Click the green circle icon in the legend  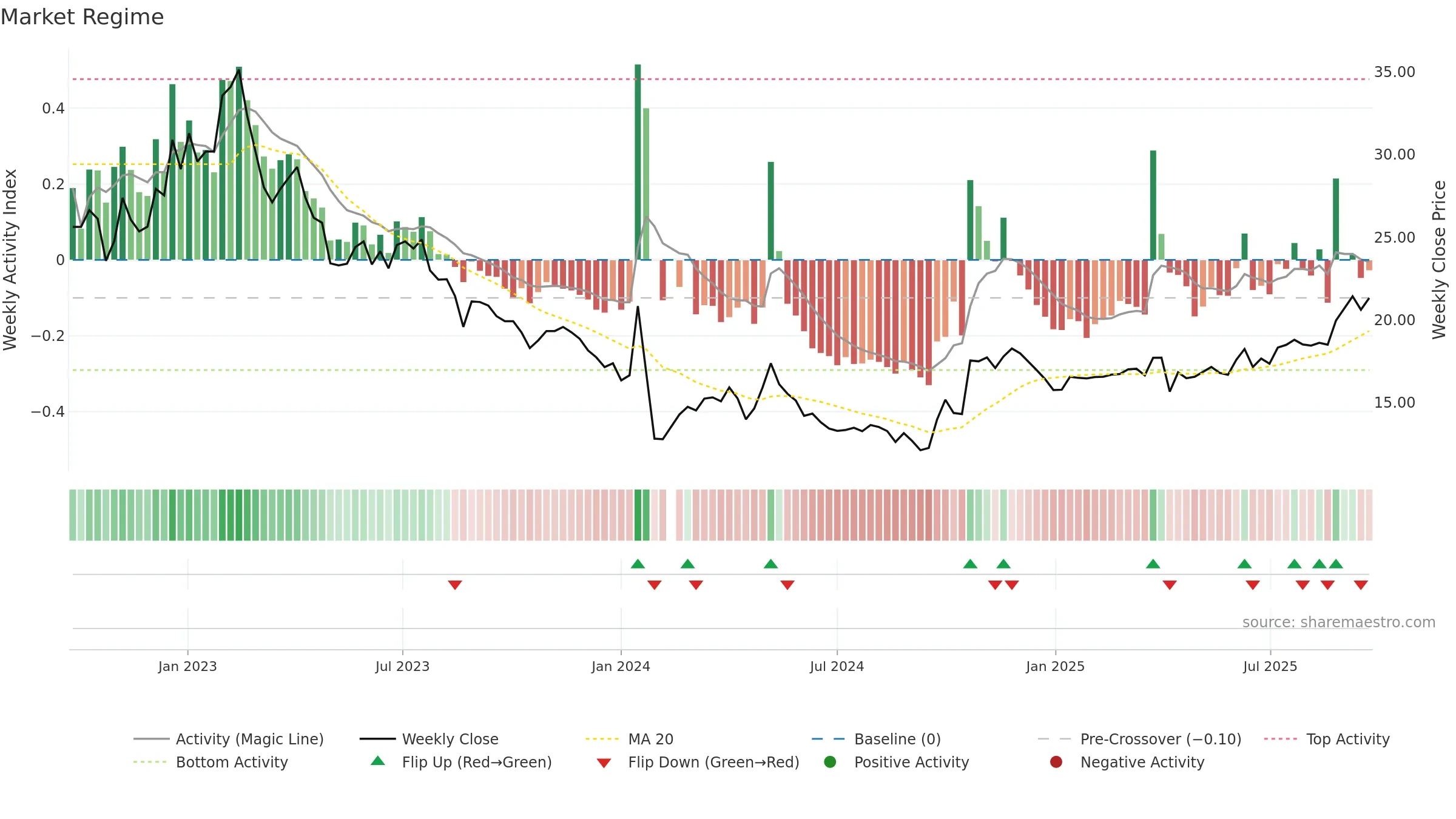tap(830, 762)
